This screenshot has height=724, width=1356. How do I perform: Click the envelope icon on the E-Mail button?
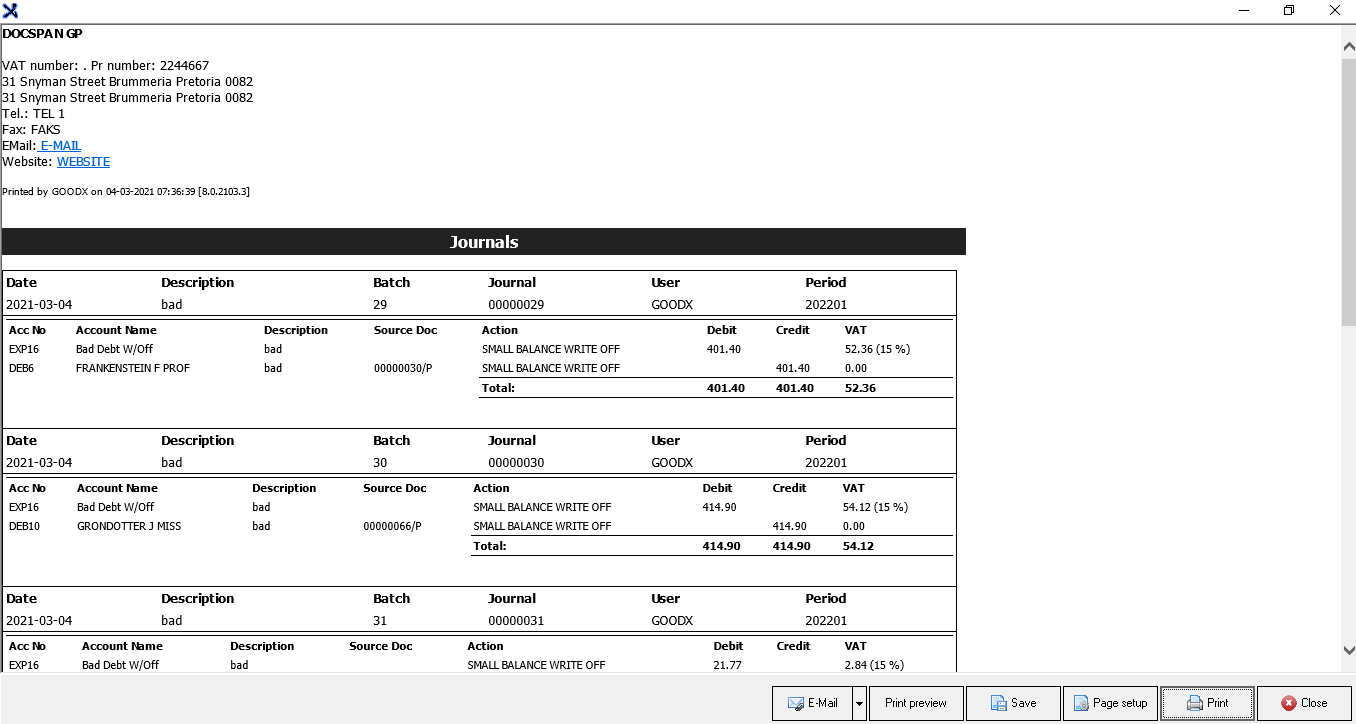coord(795,703)
